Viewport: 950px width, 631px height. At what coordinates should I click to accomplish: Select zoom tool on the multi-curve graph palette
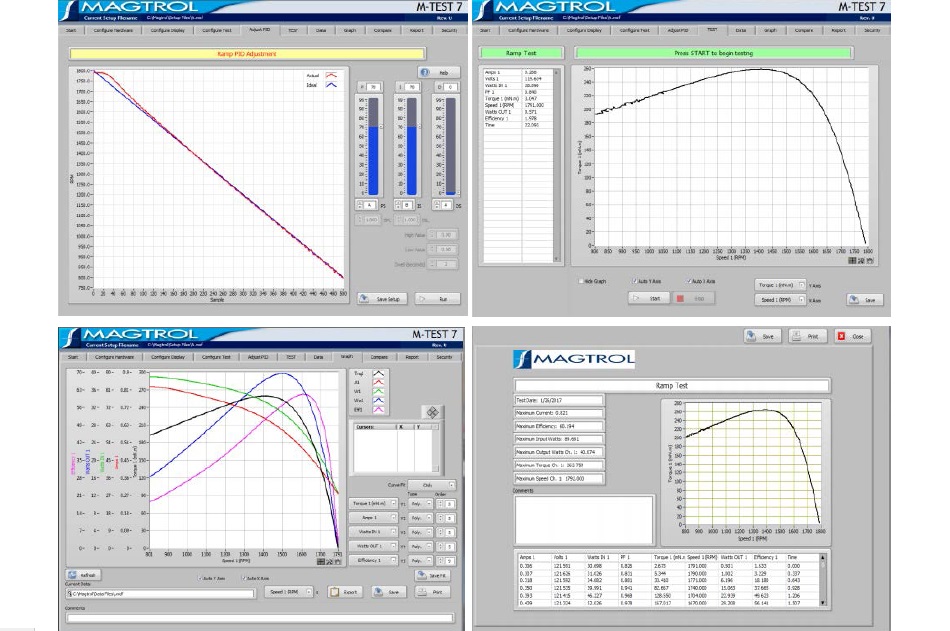point(329,562)
